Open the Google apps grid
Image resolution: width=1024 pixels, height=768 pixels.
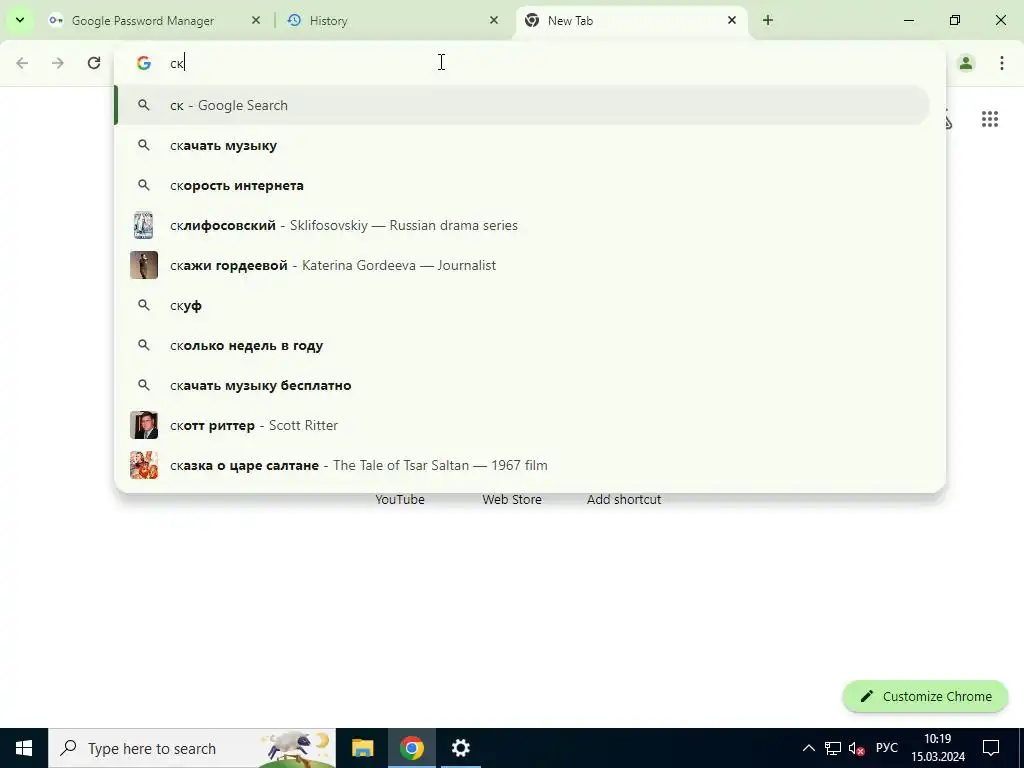990,119
